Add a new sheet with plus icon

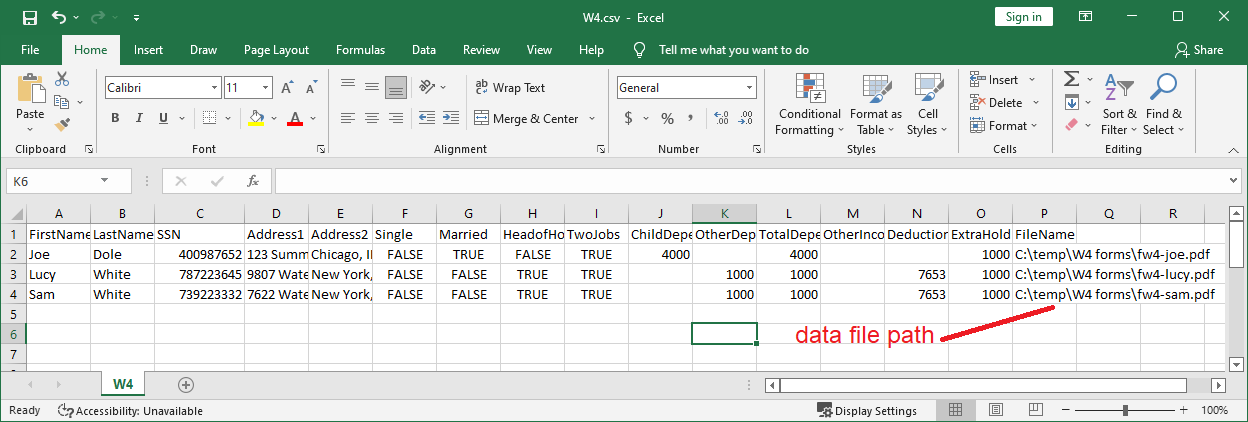(185, 384)
